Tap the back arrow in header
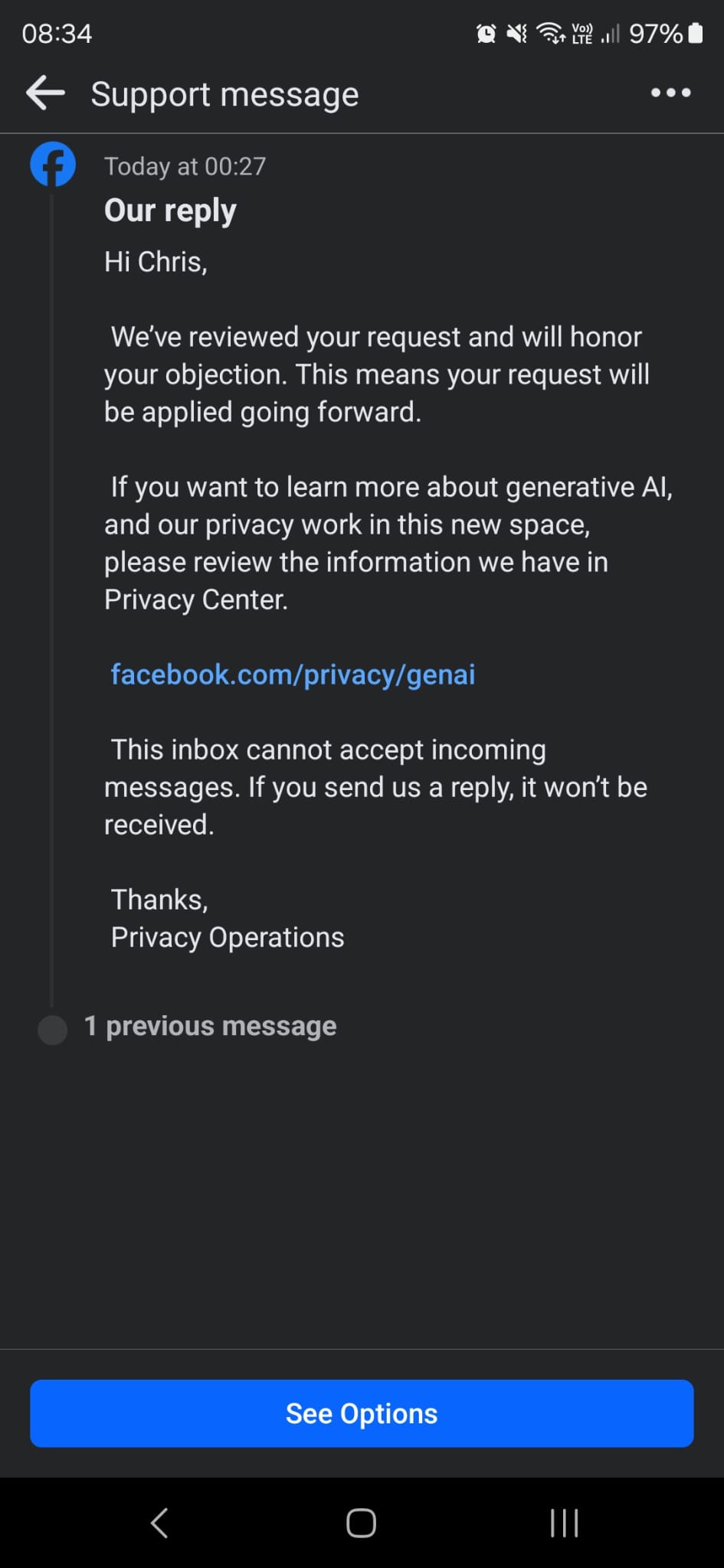 [x=45, y=93]
